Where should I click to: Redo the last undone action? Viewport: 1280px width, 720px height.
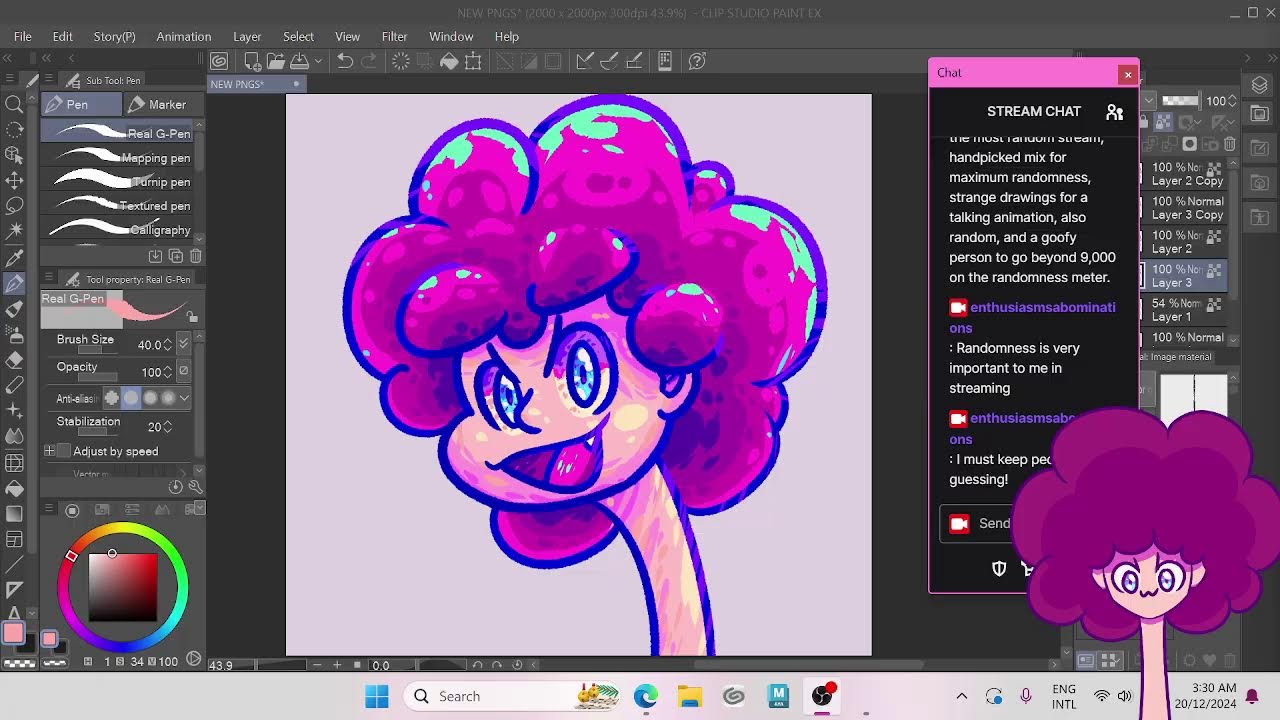(368, 61)
